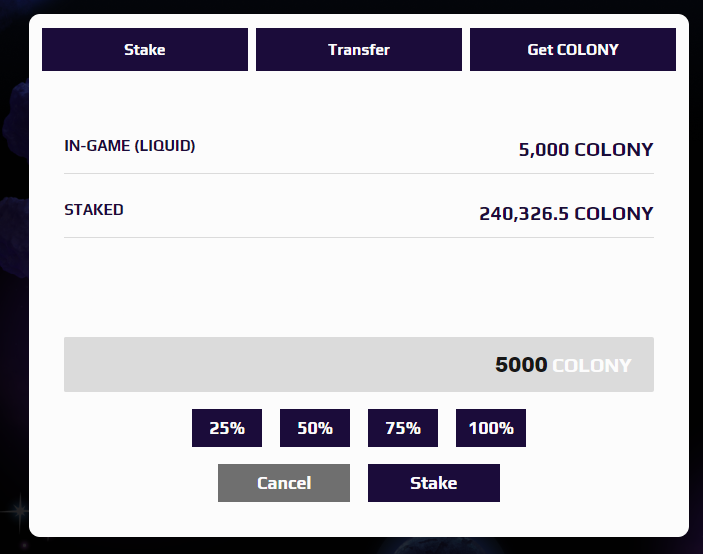Click the greyed COLONY suffix in input
The width and height of the screenshot is (703, 554).
591,365
